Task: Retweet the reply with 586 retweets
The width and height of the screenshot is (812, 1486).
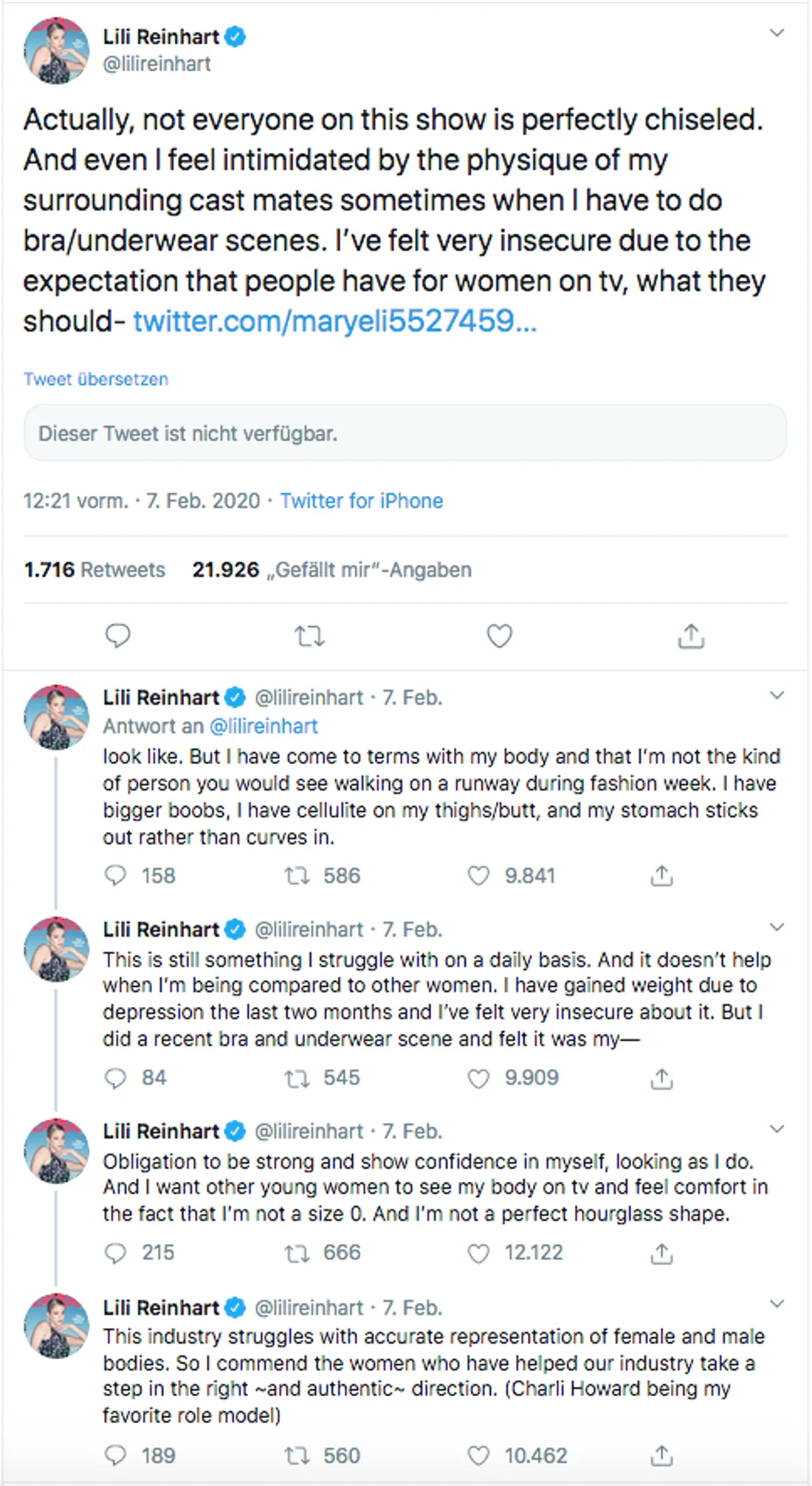Action: pos(297,876)
